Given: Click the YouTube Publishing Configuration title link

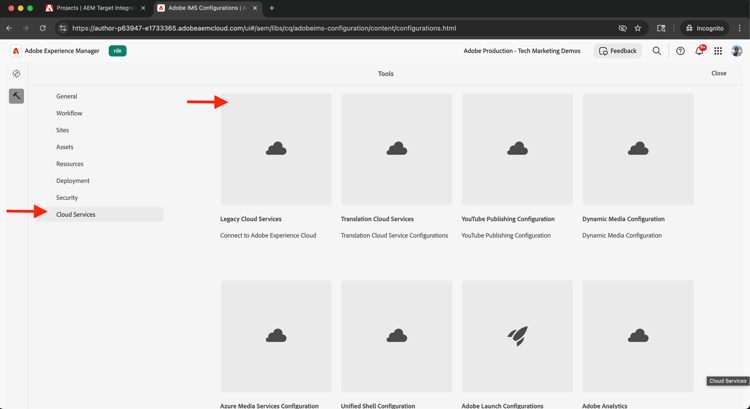Looking at the screenshot, I should pos(508,219).
